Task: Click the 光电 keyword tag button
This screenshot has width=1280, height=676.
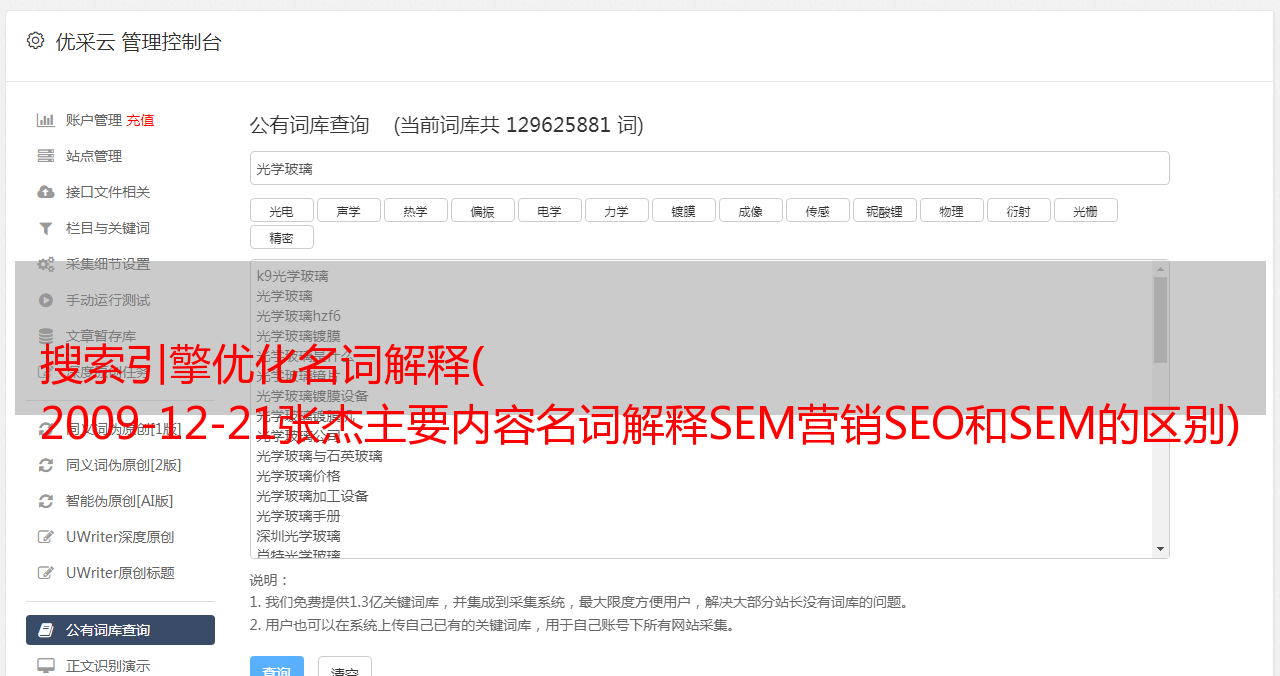Action: tap(281, 210)
